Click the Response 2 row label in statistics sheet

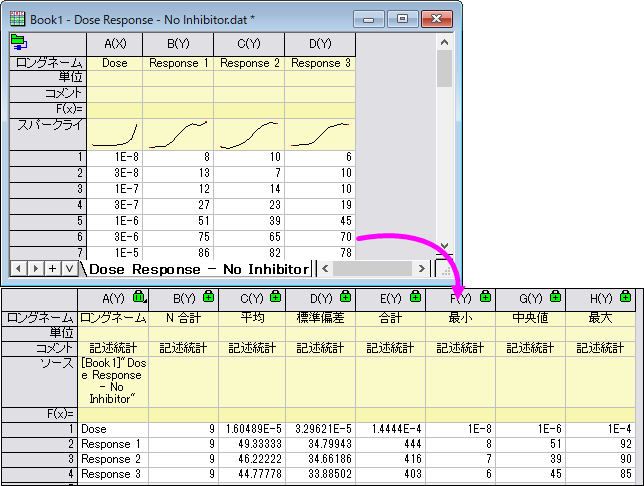point(113,459)
